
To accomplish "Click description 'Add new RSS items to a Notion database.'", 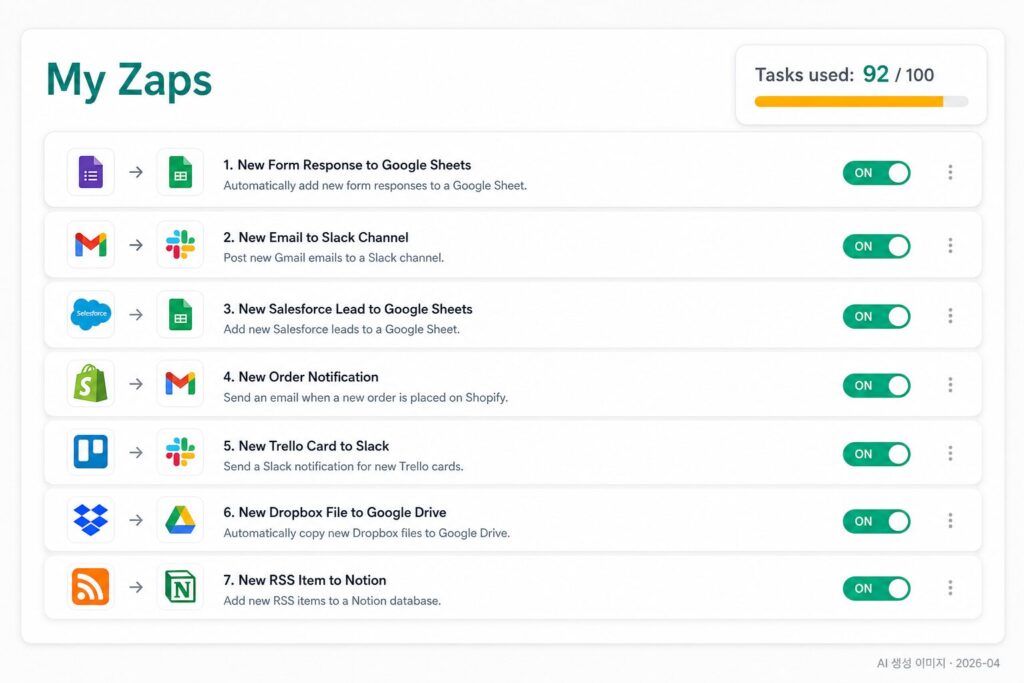I will point(332,601).
